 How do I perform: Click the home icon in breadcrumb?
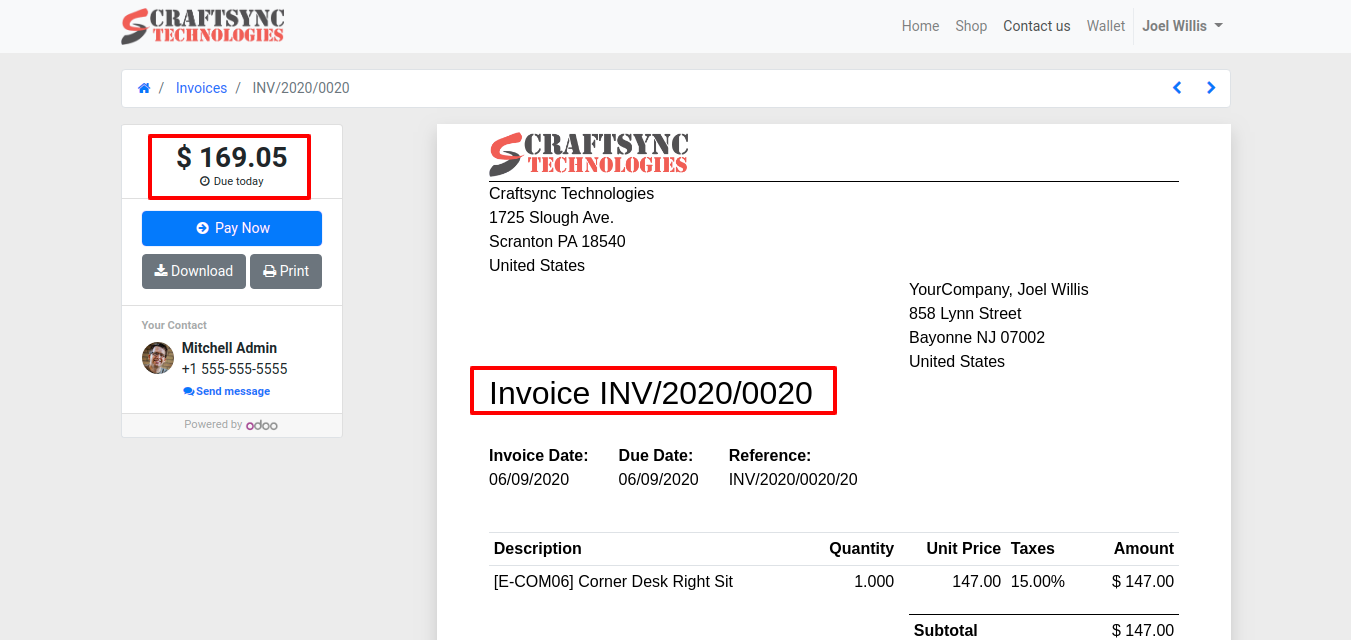tap(144, 88)
